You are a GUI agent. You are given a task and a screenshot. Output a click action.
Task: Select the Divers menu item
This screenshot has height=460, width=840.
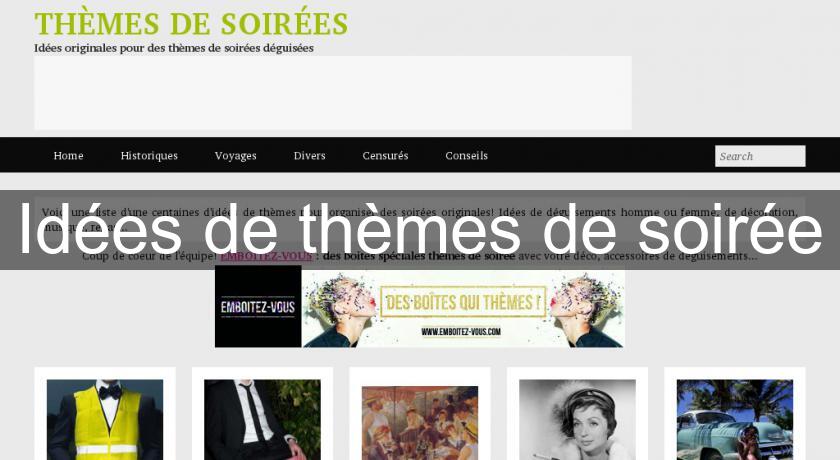point(310,156)
